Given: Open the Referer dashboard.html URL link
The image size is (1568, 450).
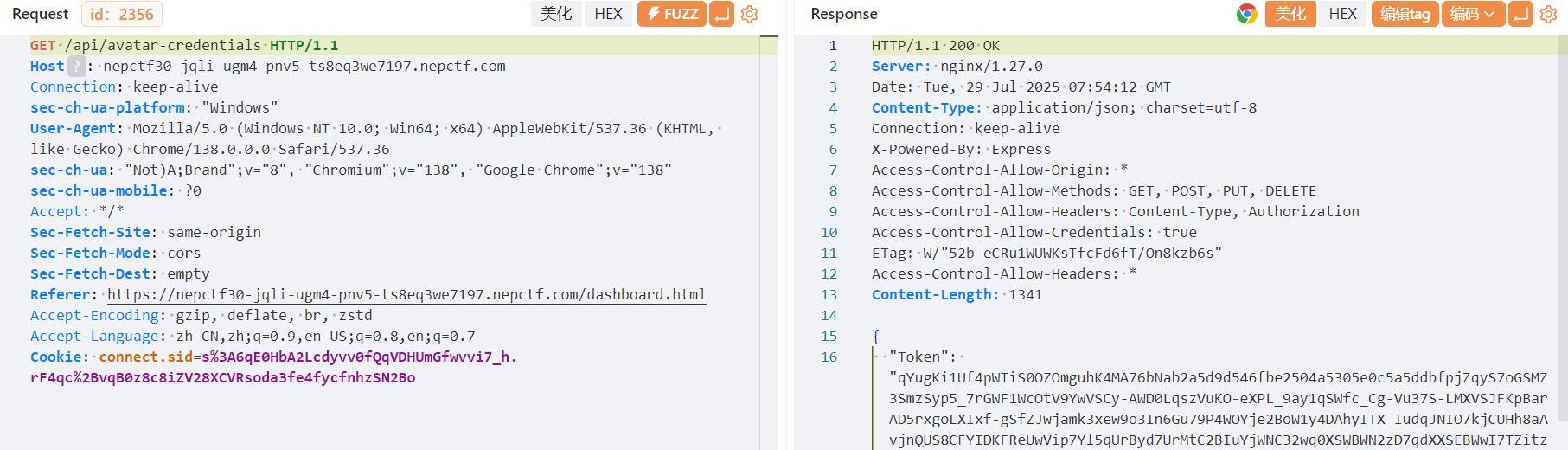Looking at the screenshot, I should point(406,295).
